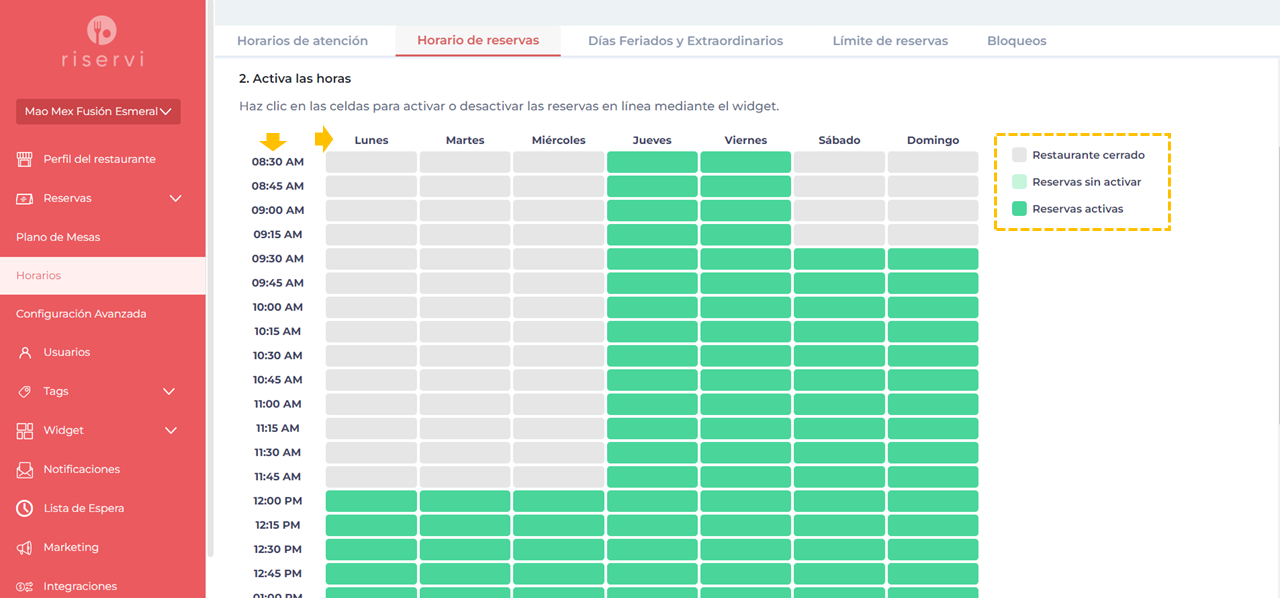Click the Usuarios person icon
1280x598 pixels.
pyautogui.click(x=25, y=352)
